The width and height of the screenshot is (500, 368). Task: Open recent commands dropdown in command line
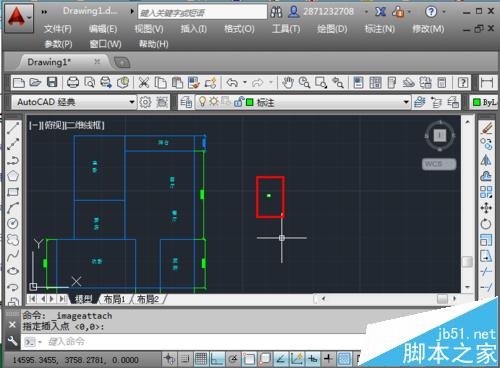pos(33,342)
